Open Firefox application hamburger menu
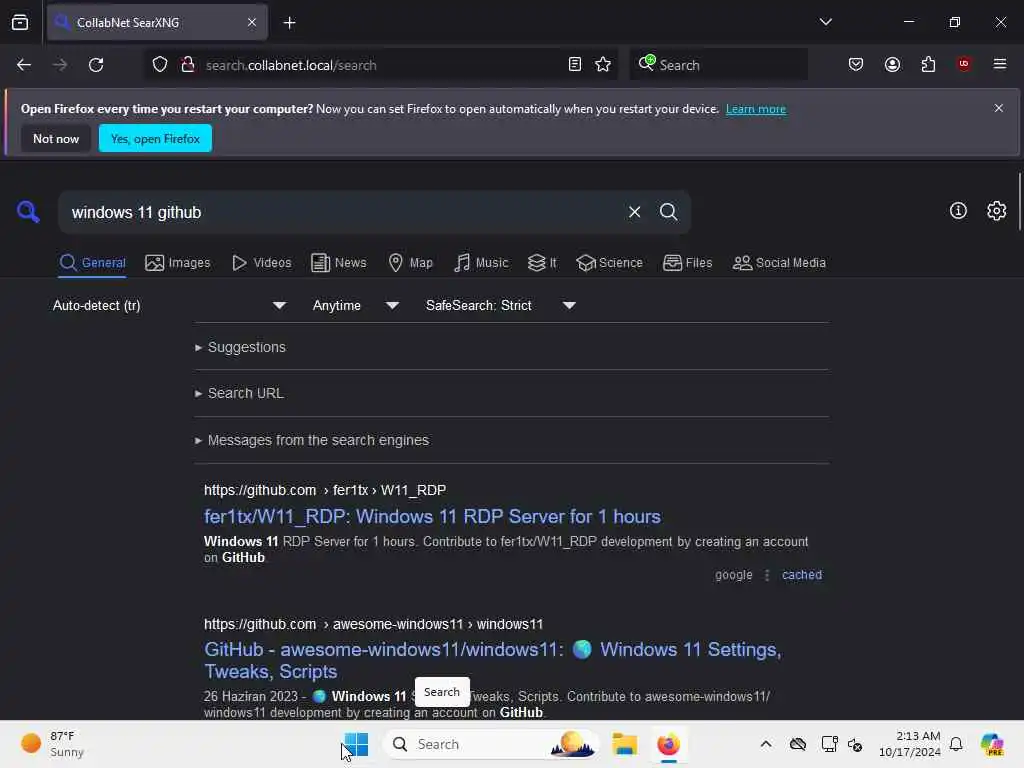The height and width of the screenshot is (768, 1024). 1000,64
